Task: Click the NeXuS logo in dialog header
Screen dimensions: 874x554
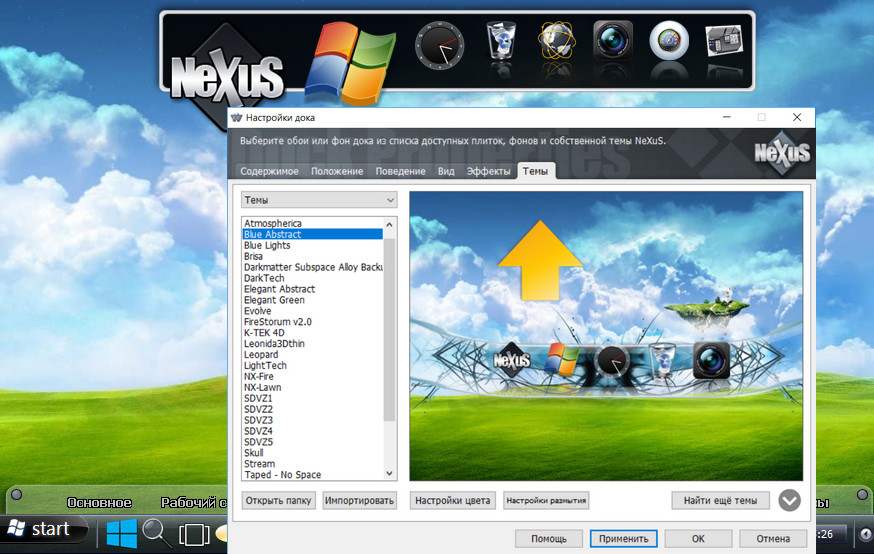Action: pyautogui.click(x=782, y=153)
